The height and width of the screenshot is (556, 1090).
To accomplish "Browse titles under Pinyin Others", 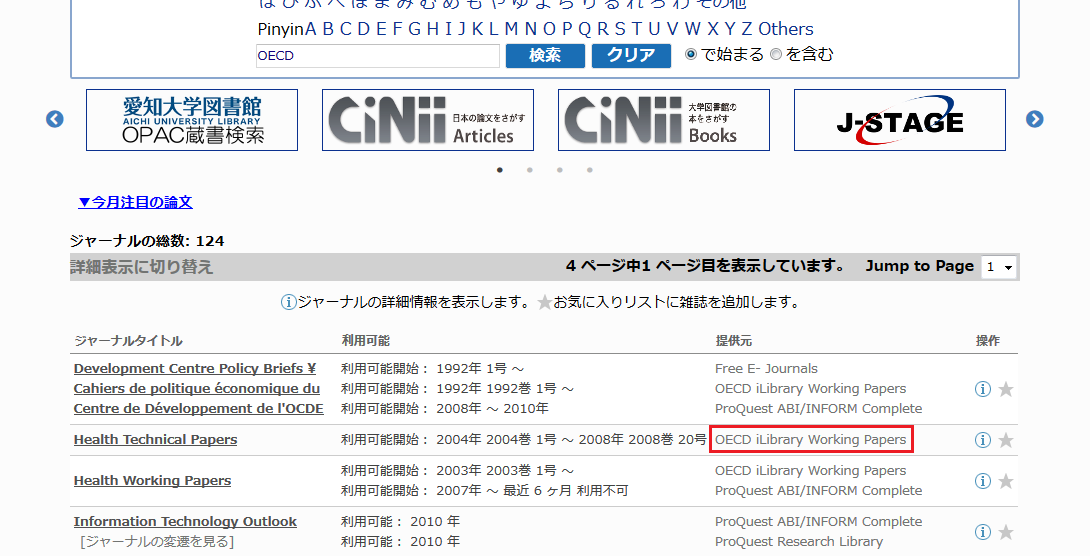I will 786,29.
